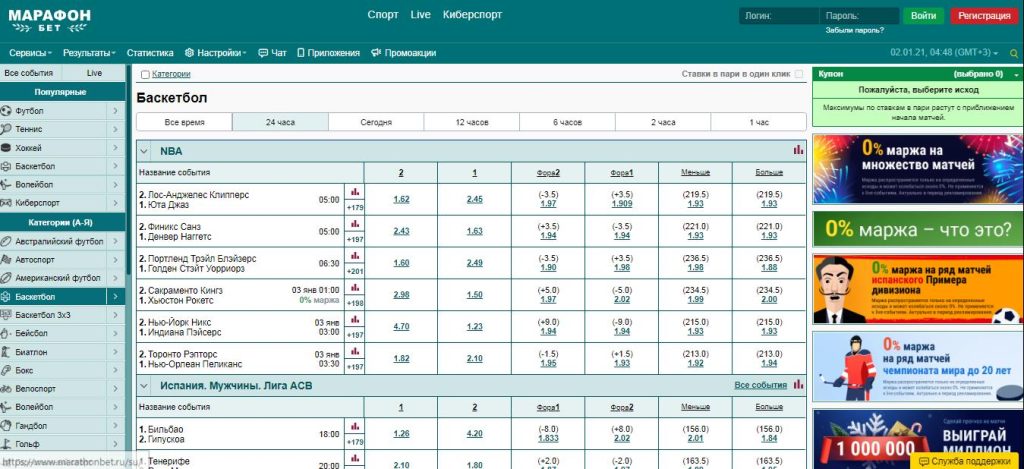Click the Hockey puck icon in sidebar
This screenshot has height=469, width=1024.
point(7,148)
